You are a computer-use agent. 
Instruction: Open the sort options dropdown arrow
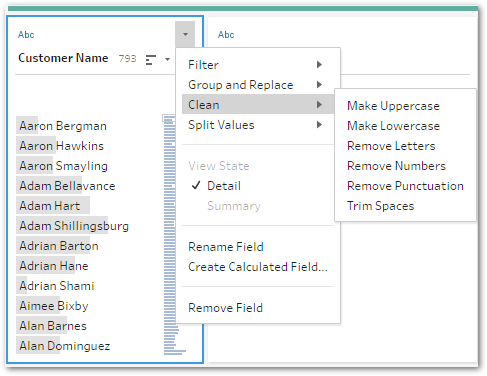(167, 60)
